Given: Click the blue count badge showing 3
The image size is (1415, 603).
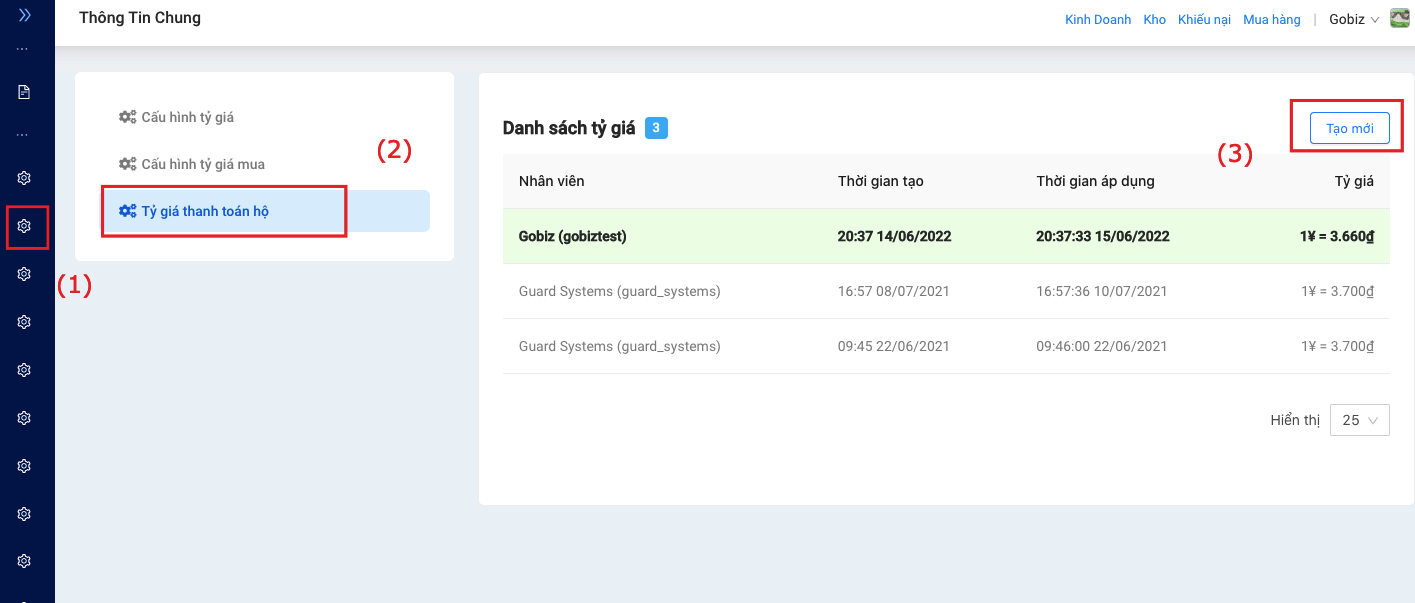Looking at the screenshot, I should (x=656, y=128).
